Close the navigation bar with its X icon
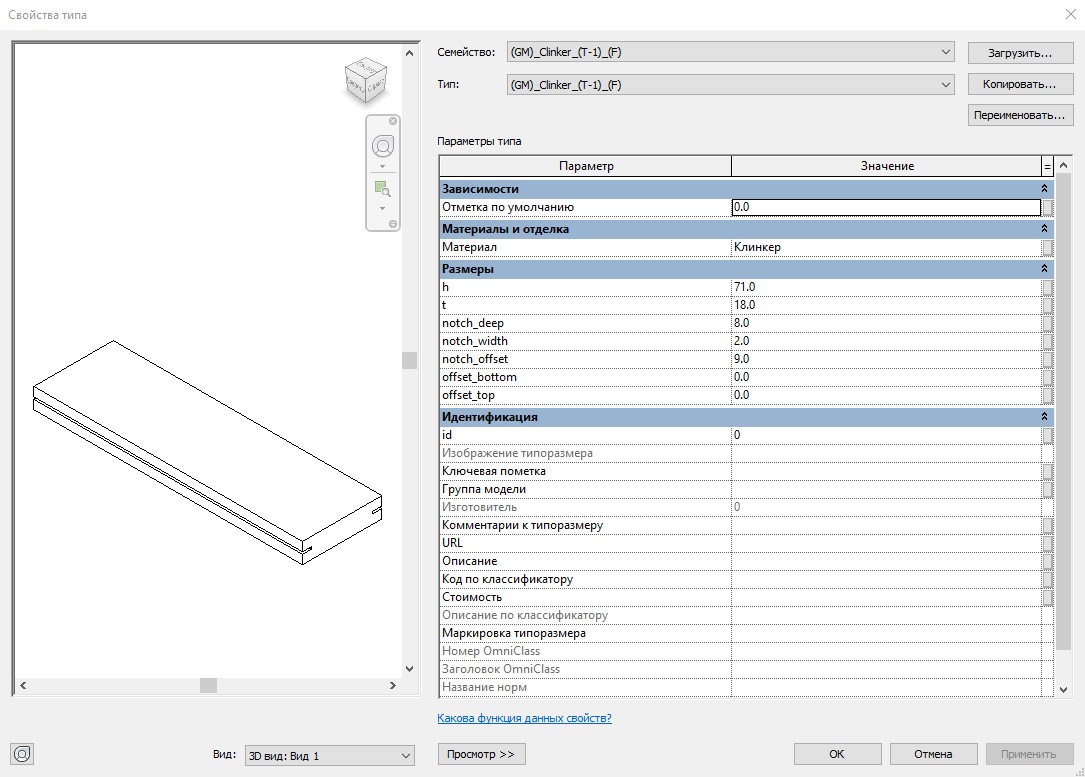The width and height of the screenshot is (1085, 777). coord(393,122)
